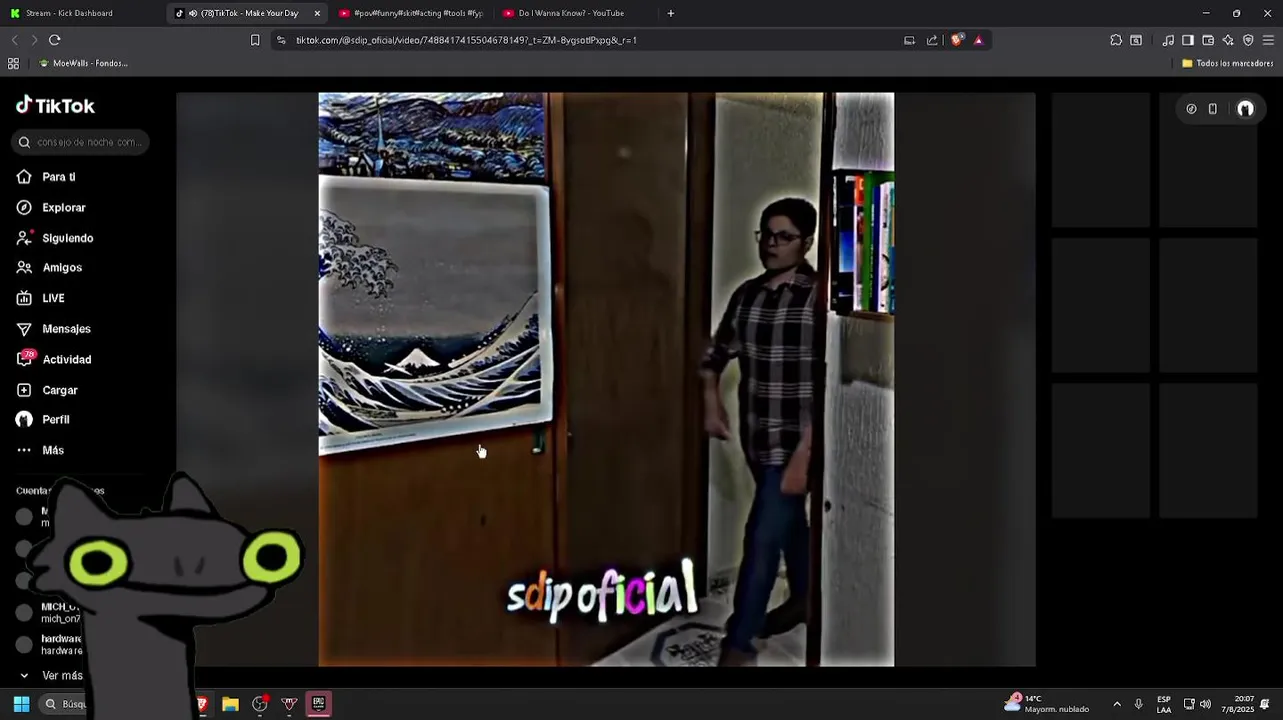Close the TikTok browser tab

pyautogui.click(x=317, y=13)
